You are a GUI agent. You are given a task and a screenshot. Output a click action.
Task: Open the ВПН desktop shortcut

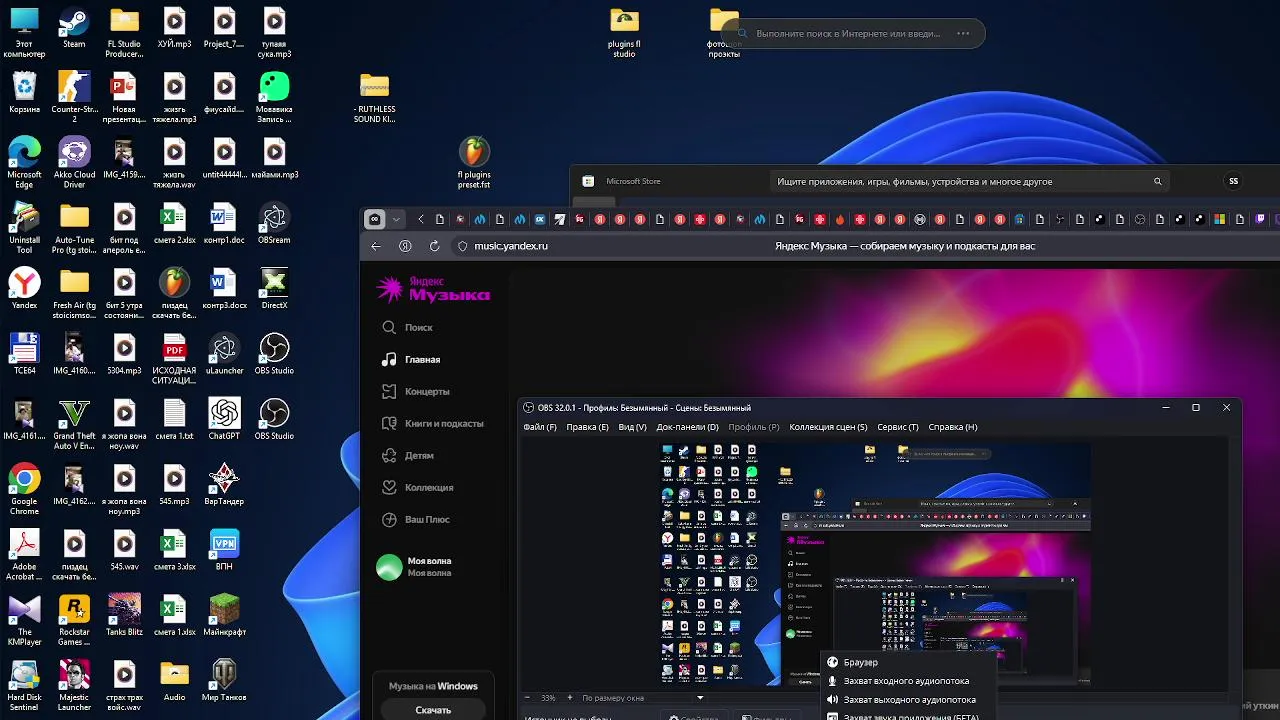pyautogui.click(x=224, y=550)
